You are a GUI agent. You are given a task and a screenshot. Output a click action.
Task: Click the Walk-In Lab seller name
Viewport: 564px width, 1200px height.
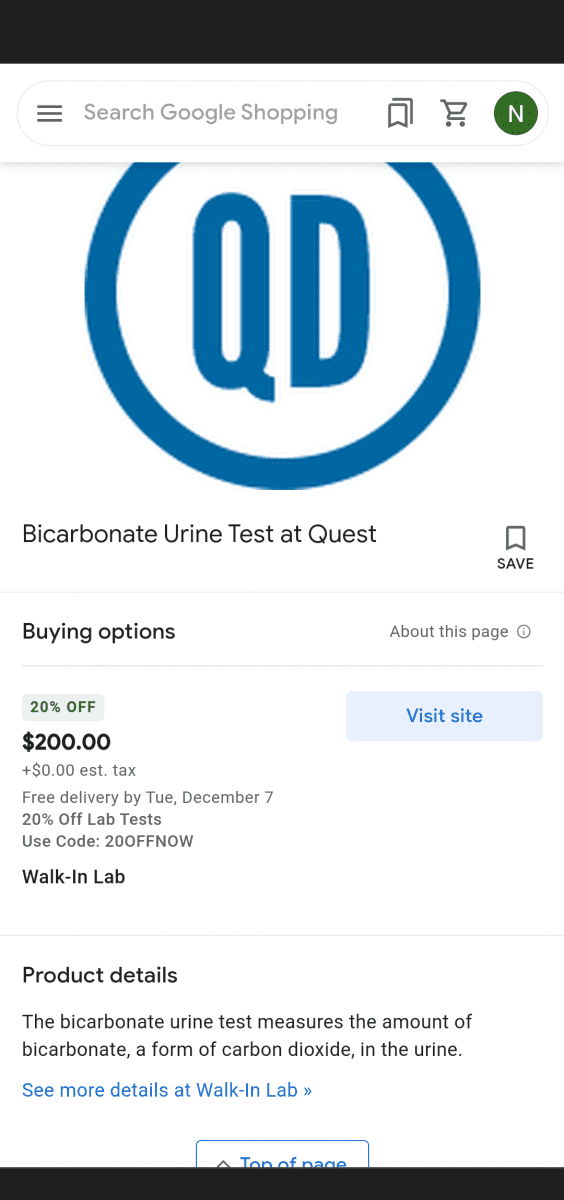73,877
